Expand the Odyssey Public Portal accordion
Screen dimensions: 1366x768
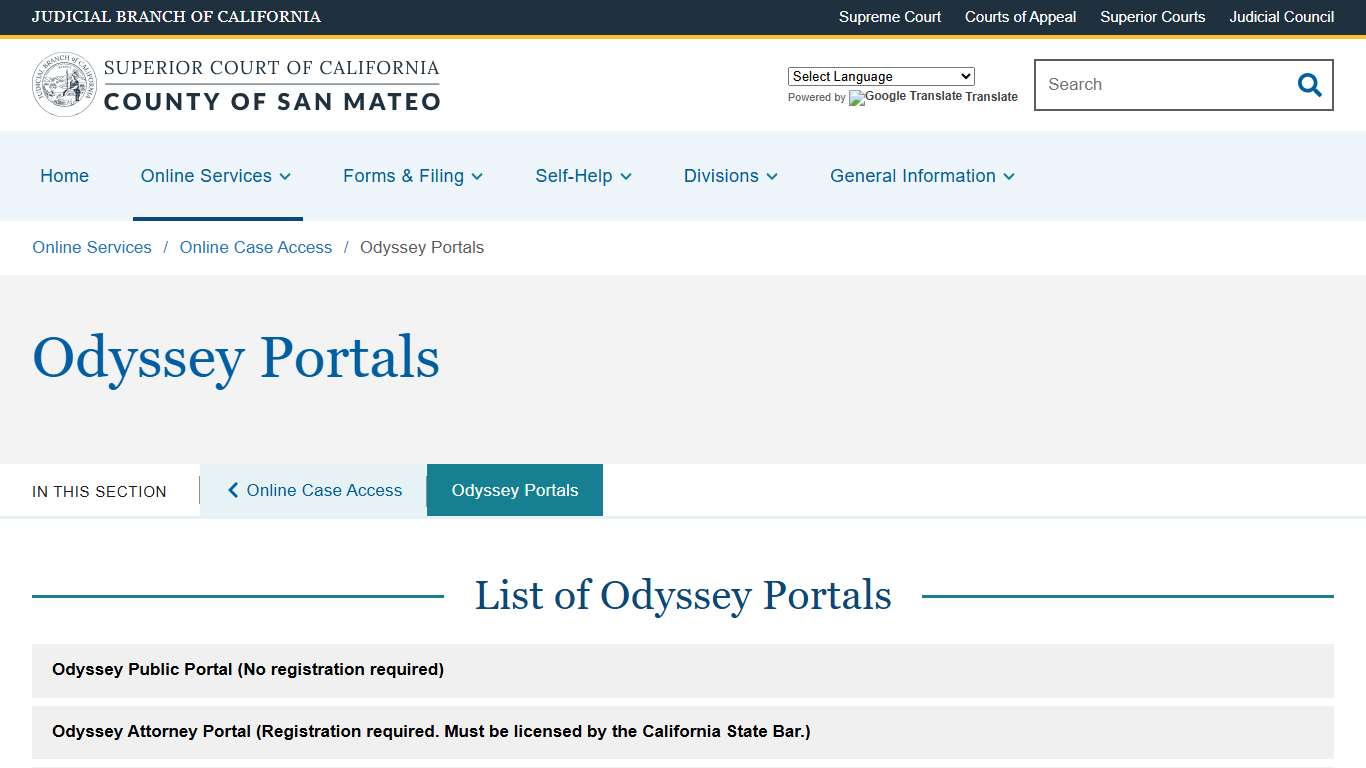coord(683,670)
